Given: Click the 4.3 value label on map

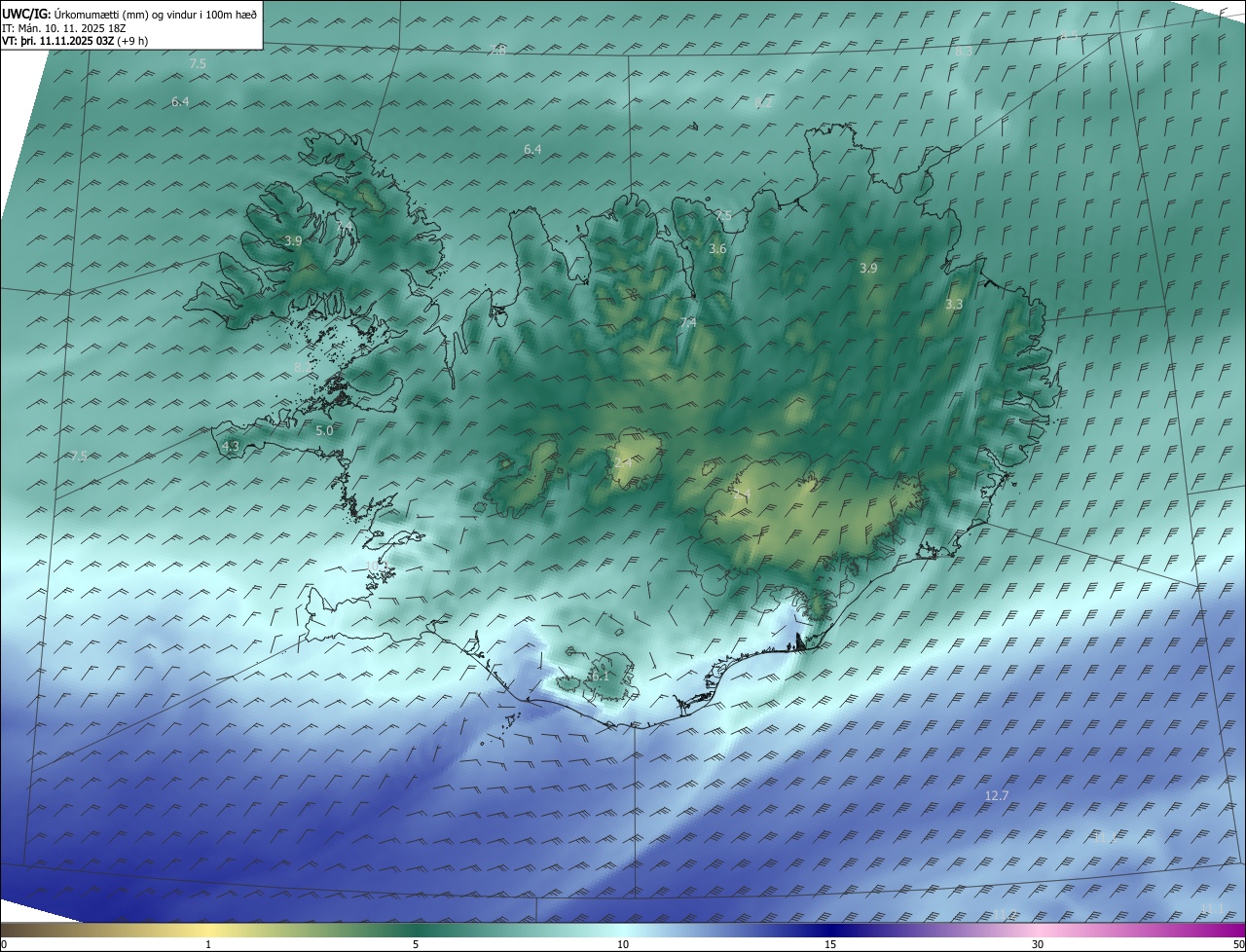Looking at the screenshot, I should [231, 447].
